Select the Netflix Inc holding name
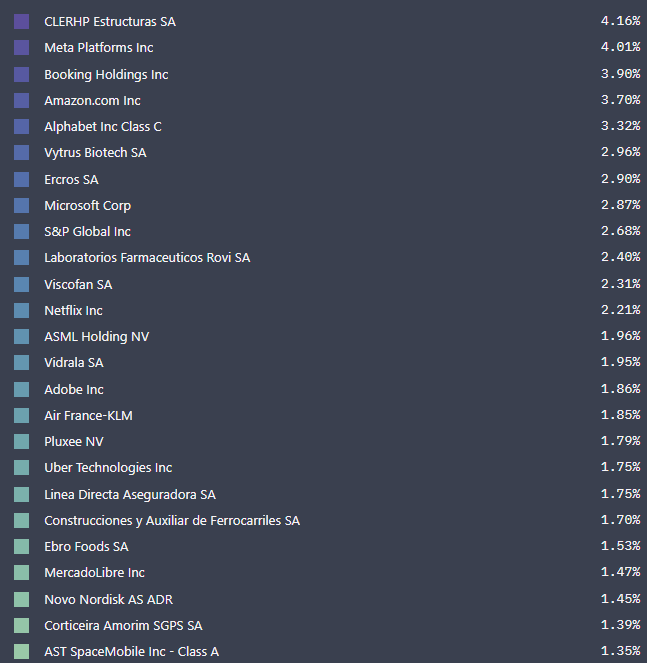 (74, 310)
